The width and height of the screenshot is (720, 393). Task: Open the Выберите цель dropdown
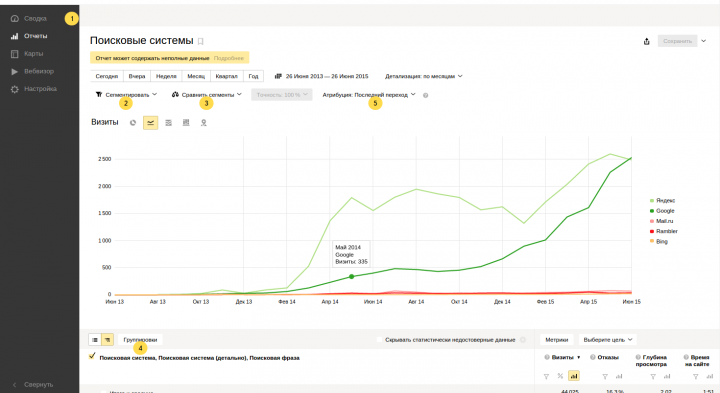[x=608, y=340]
